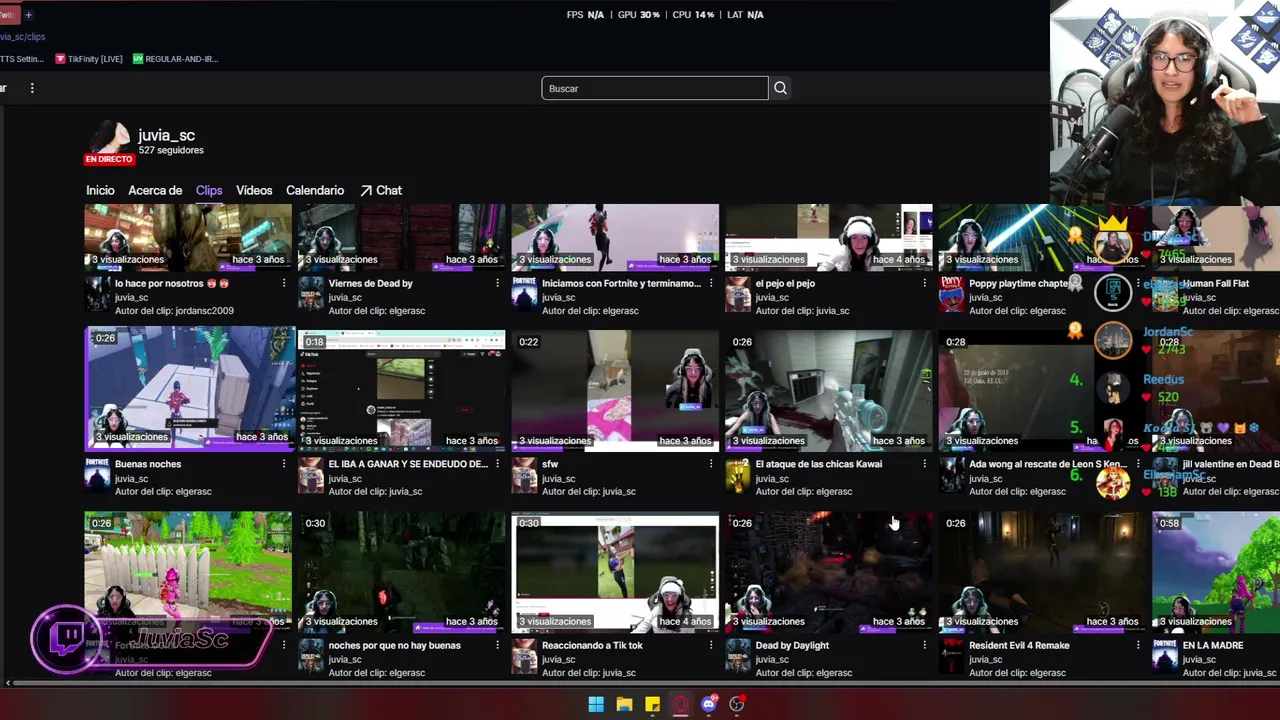
Task: Click the Fortnite icon beside 'EN LA MADRE'
Action: [x=1165, y=657]
